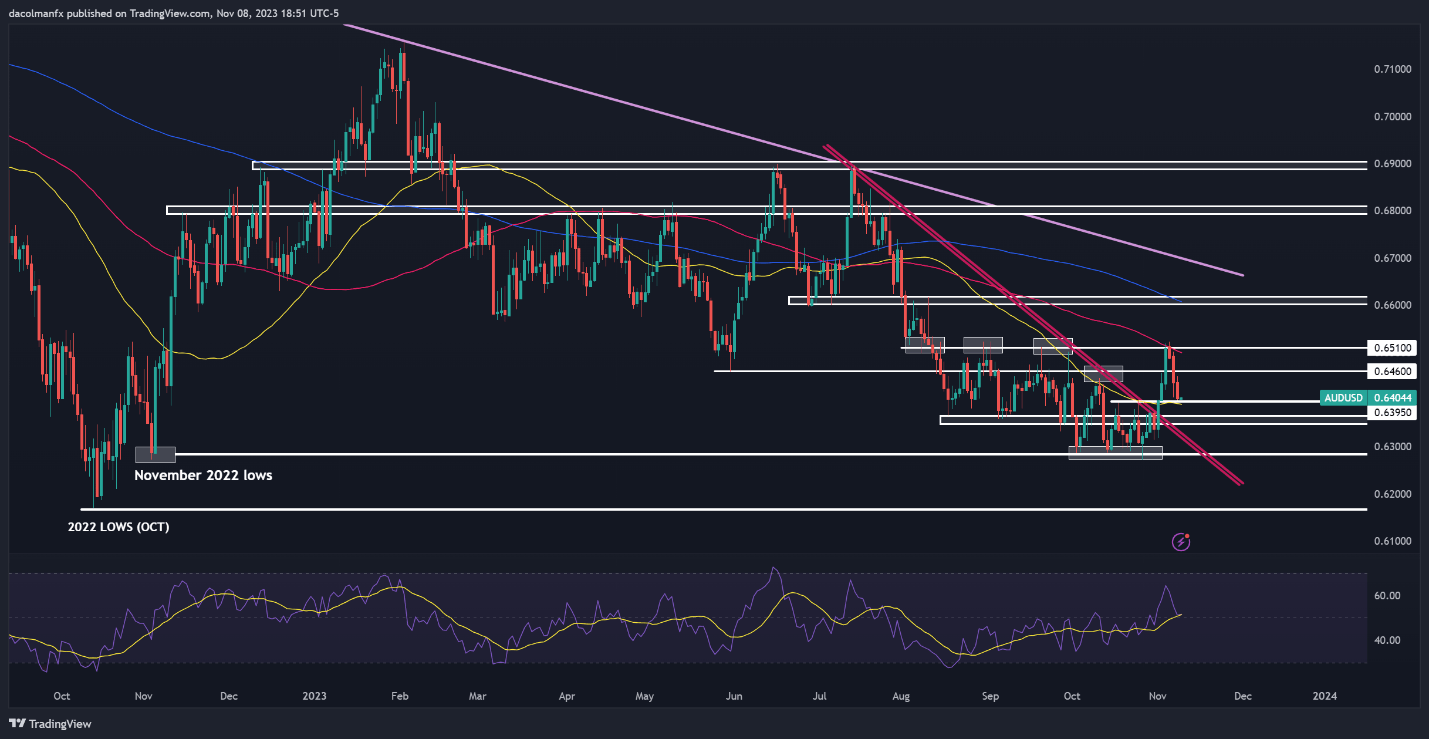Click the 2024 label on the time axis
This screenshot has width=1429, height=739.
(1324, 695)
